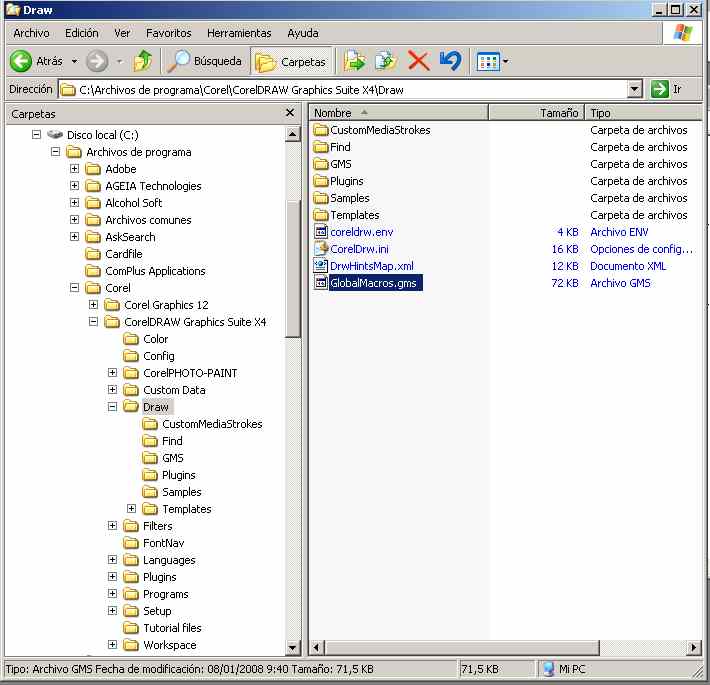Open the Búsqueda search tool

click(x=205, y=61)
